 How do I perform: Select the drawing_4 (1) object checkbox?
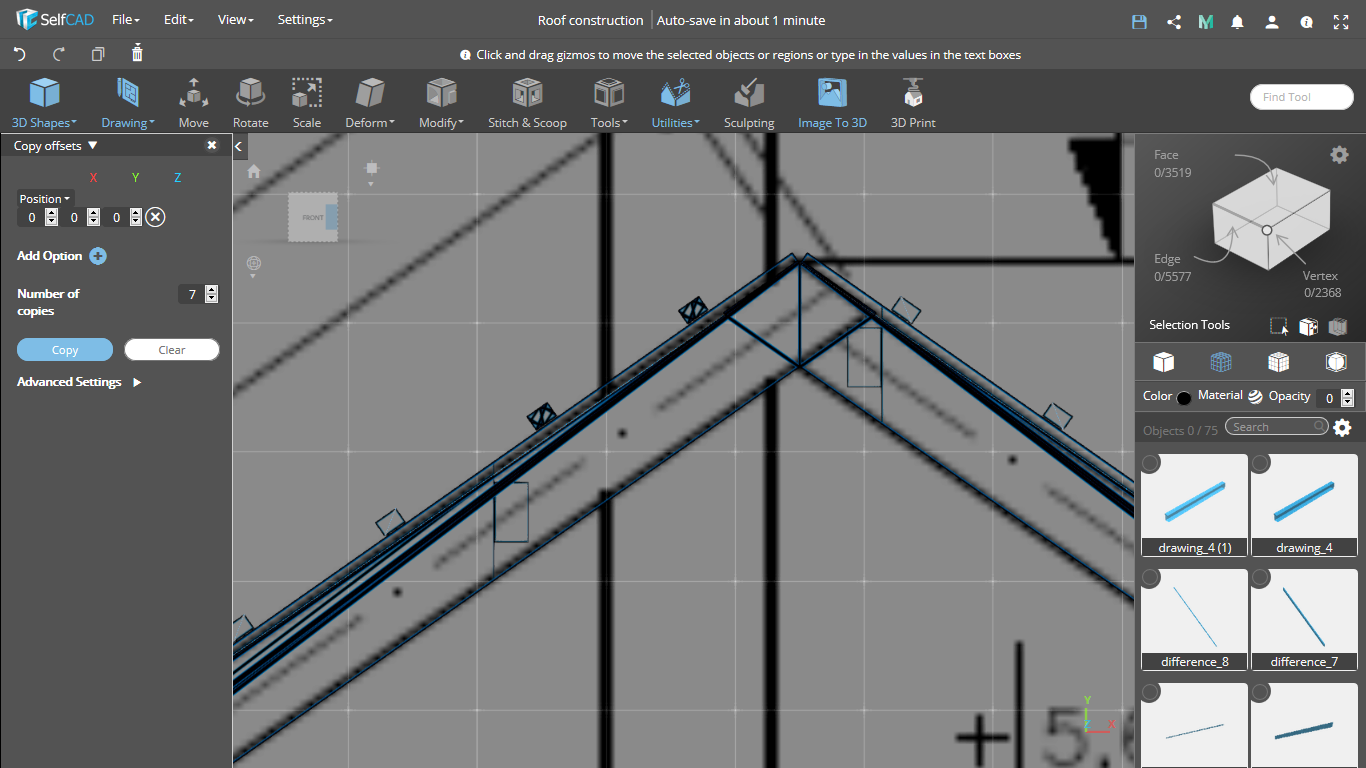click(x=1150, y=463)
